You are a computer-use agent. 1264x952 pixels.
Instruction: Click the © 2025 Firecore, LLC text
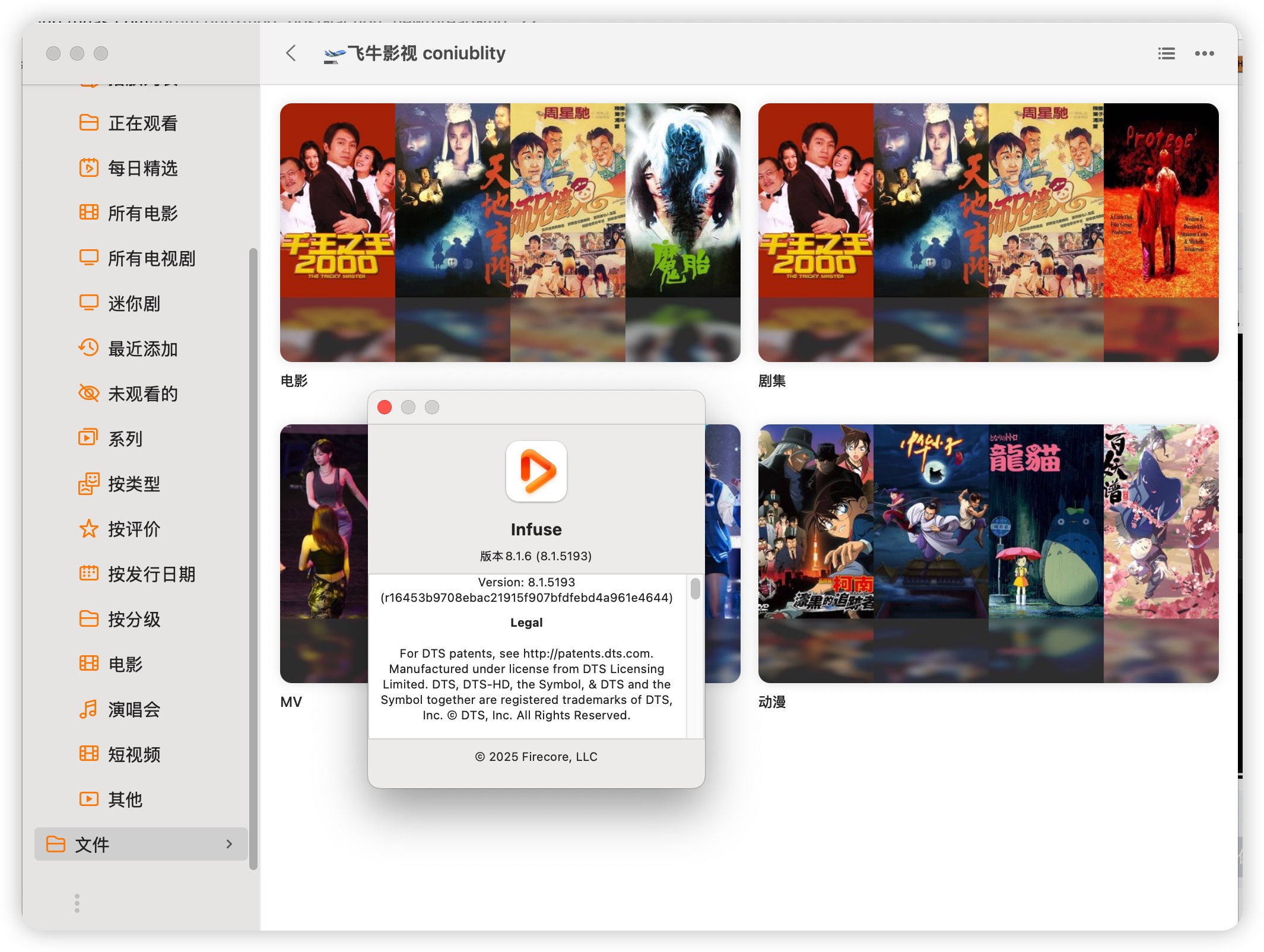(536, 756)
